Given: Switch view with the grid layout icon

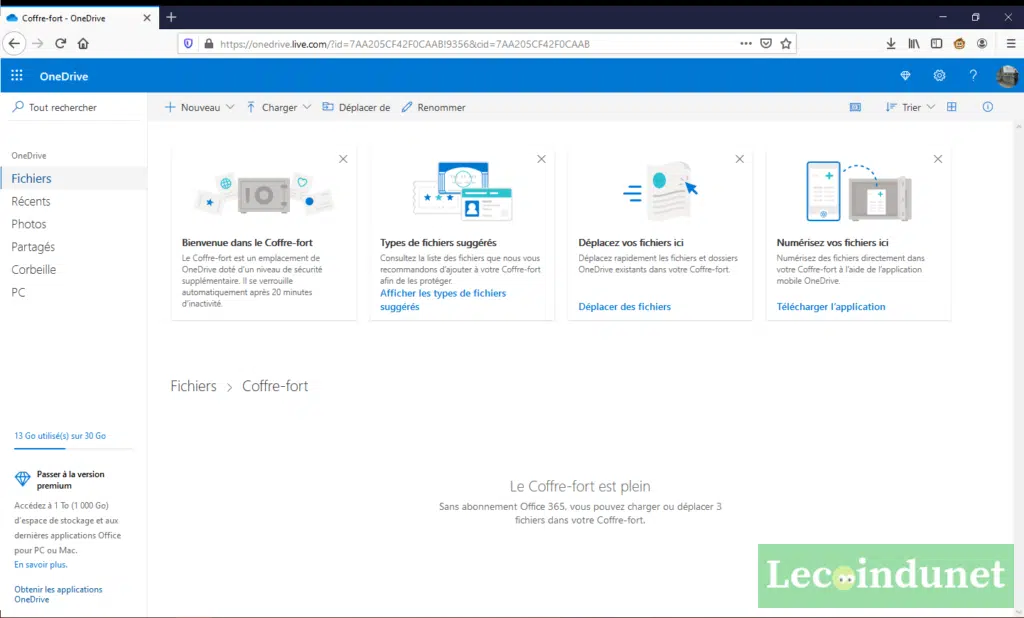Looking at the screenshot, I should (x=952, y=107).
